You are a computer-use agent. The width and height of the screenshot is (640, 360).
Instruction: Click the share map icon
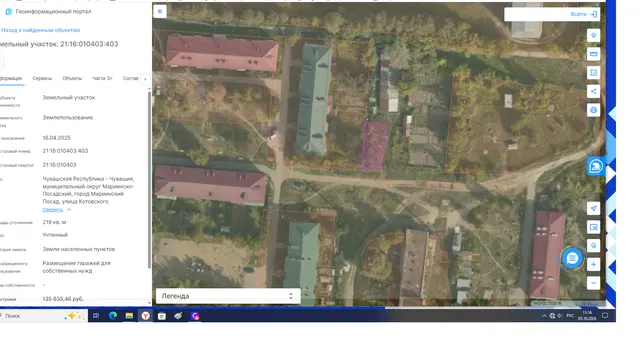tap(593, 91)
